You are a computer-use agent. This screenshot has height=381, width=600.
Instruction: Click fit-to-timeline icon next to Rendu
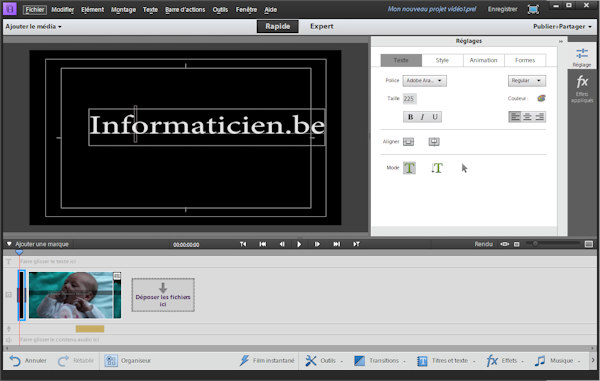tap(505, 244)
